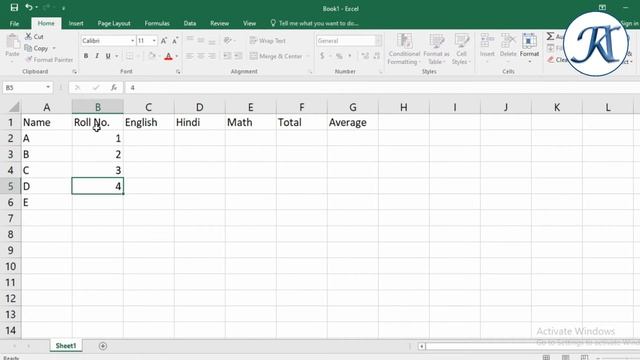Toggle italic formatting
640x360 pixels.
97,56
